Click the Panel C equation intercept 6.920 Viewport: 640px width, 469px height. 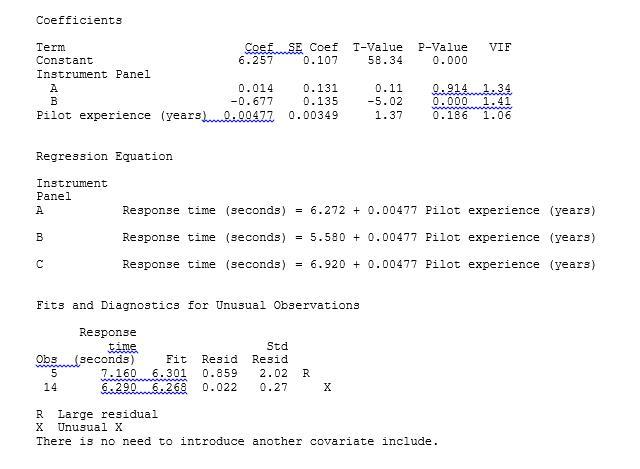point(327,265)
